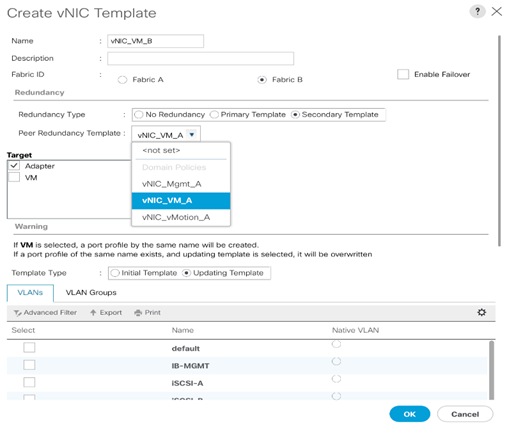Click the VLAN table vertical scrollbar
Image resolution: width=509 pixels, height=433 pixels.
[x=491, y=370]
